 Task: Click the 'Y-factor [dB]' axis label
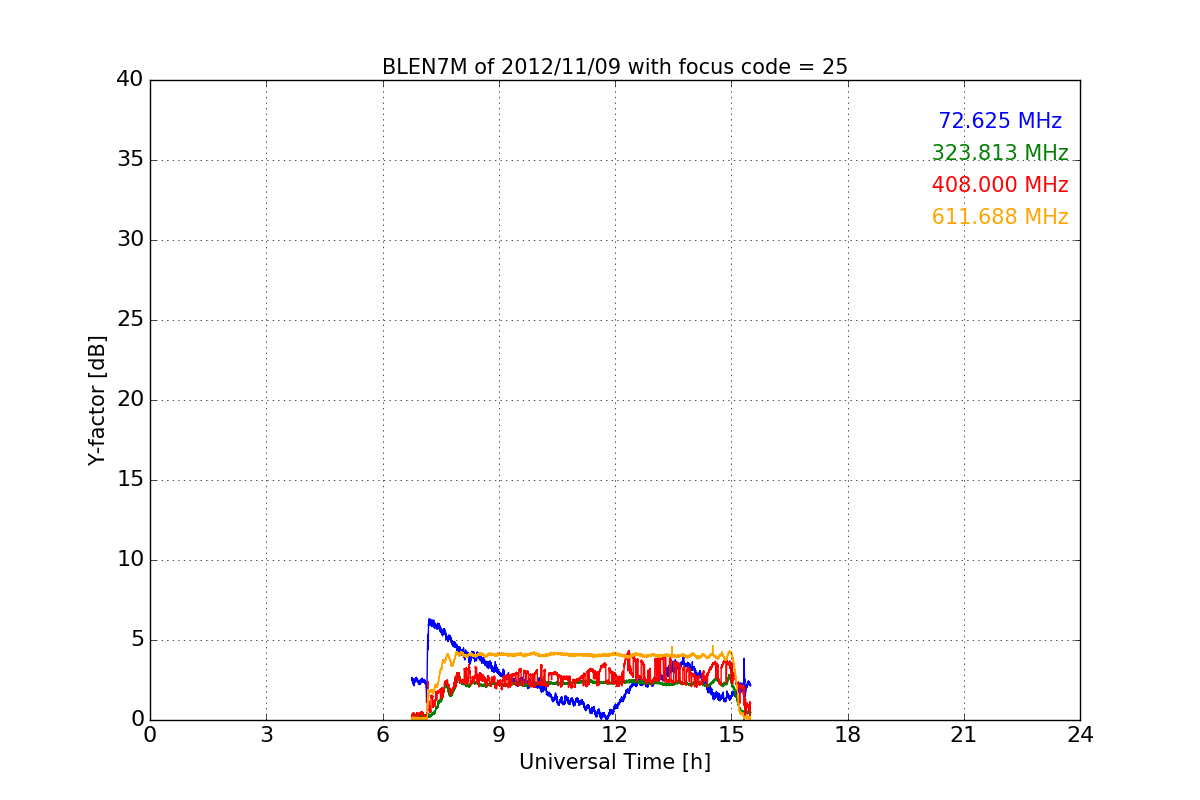(97, 400)
